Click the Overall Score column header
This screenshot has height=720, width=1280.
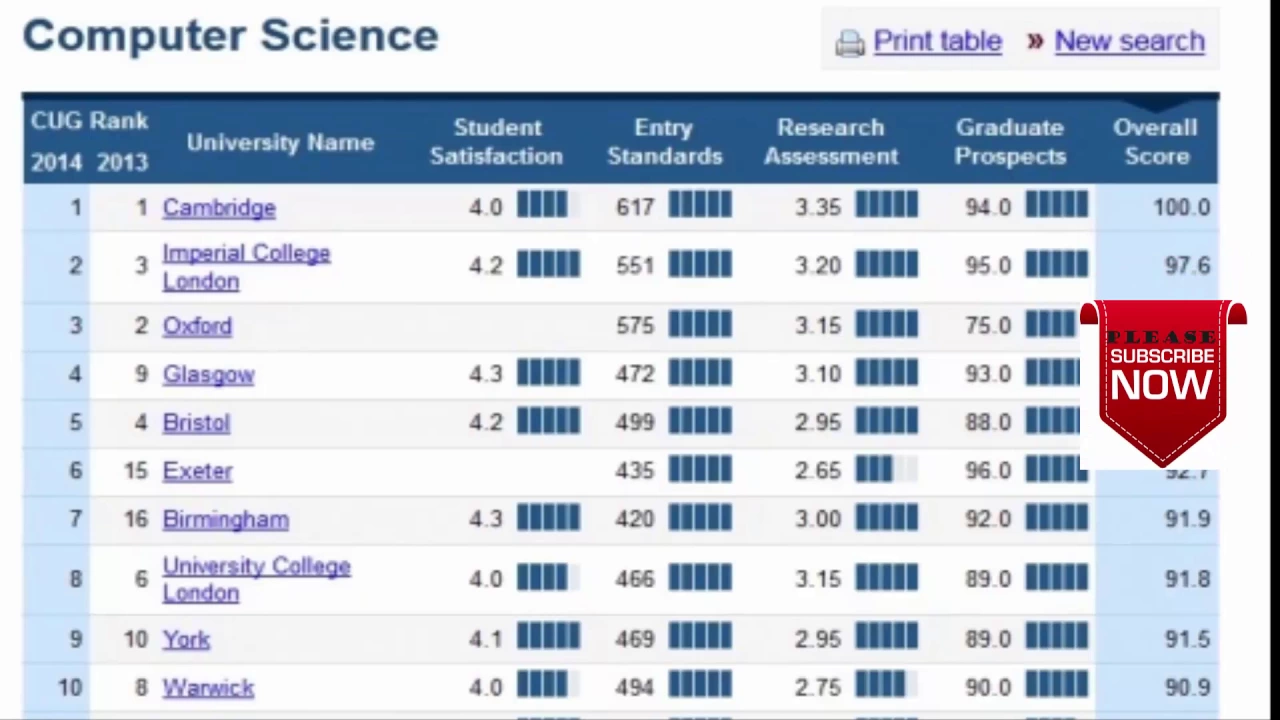tap(1155, 142)
